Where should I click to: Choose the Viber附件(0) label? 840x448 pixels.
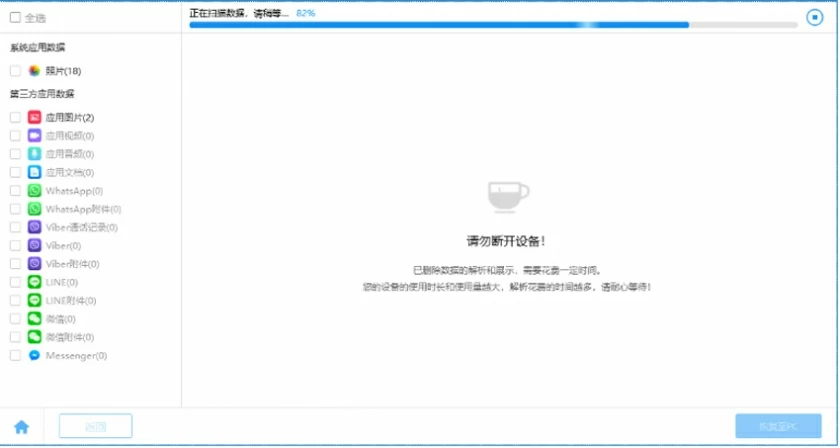tap(72, 264)
